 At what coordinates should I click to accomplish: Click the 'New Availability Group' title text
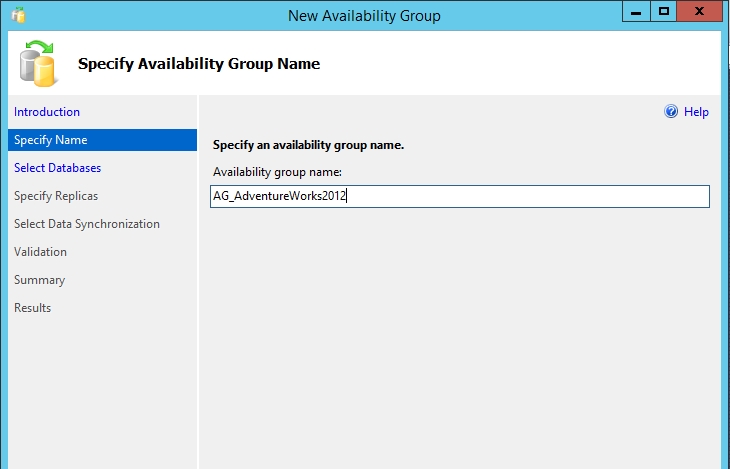364,16
